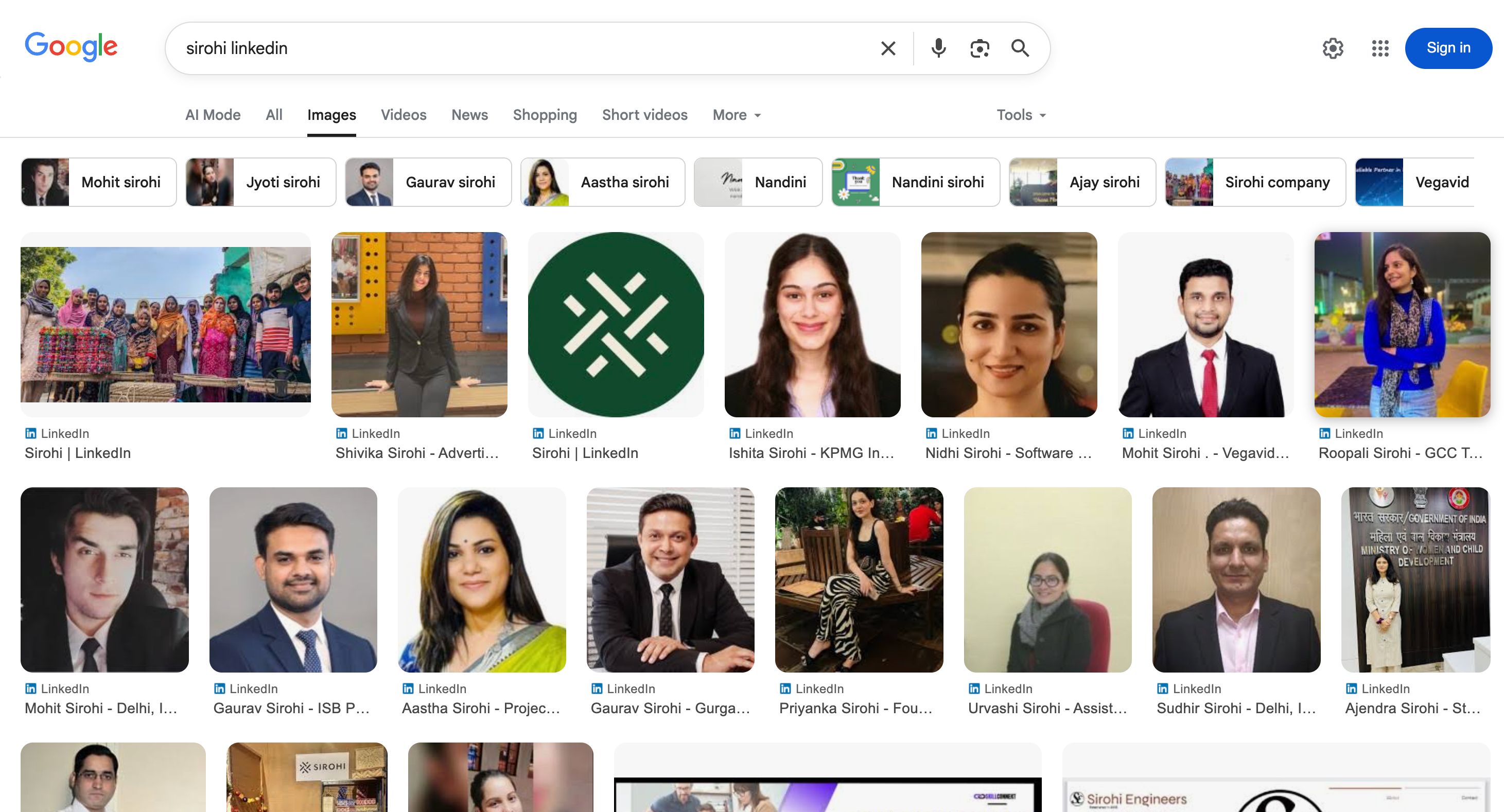1504x812 pixels.
Task: Go to Google homepage via logo
Action: (x=71, y=47)
